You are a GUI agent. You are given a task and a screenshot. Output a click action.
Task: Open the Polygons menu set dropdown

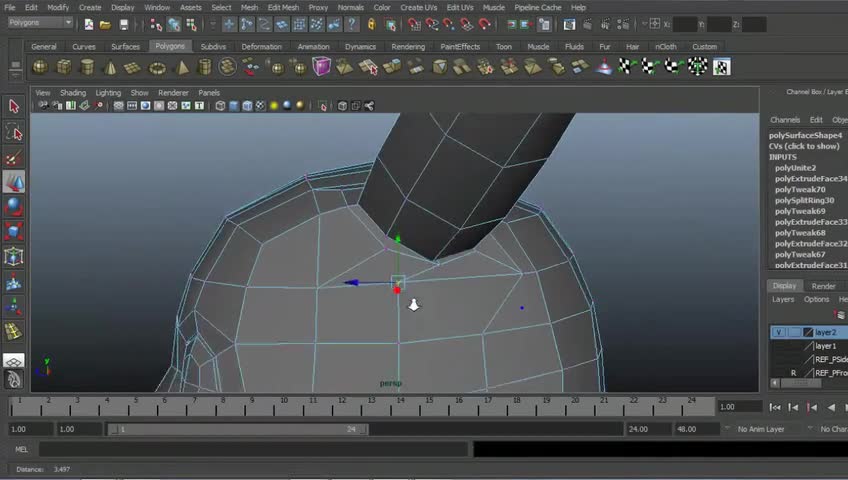40,23
